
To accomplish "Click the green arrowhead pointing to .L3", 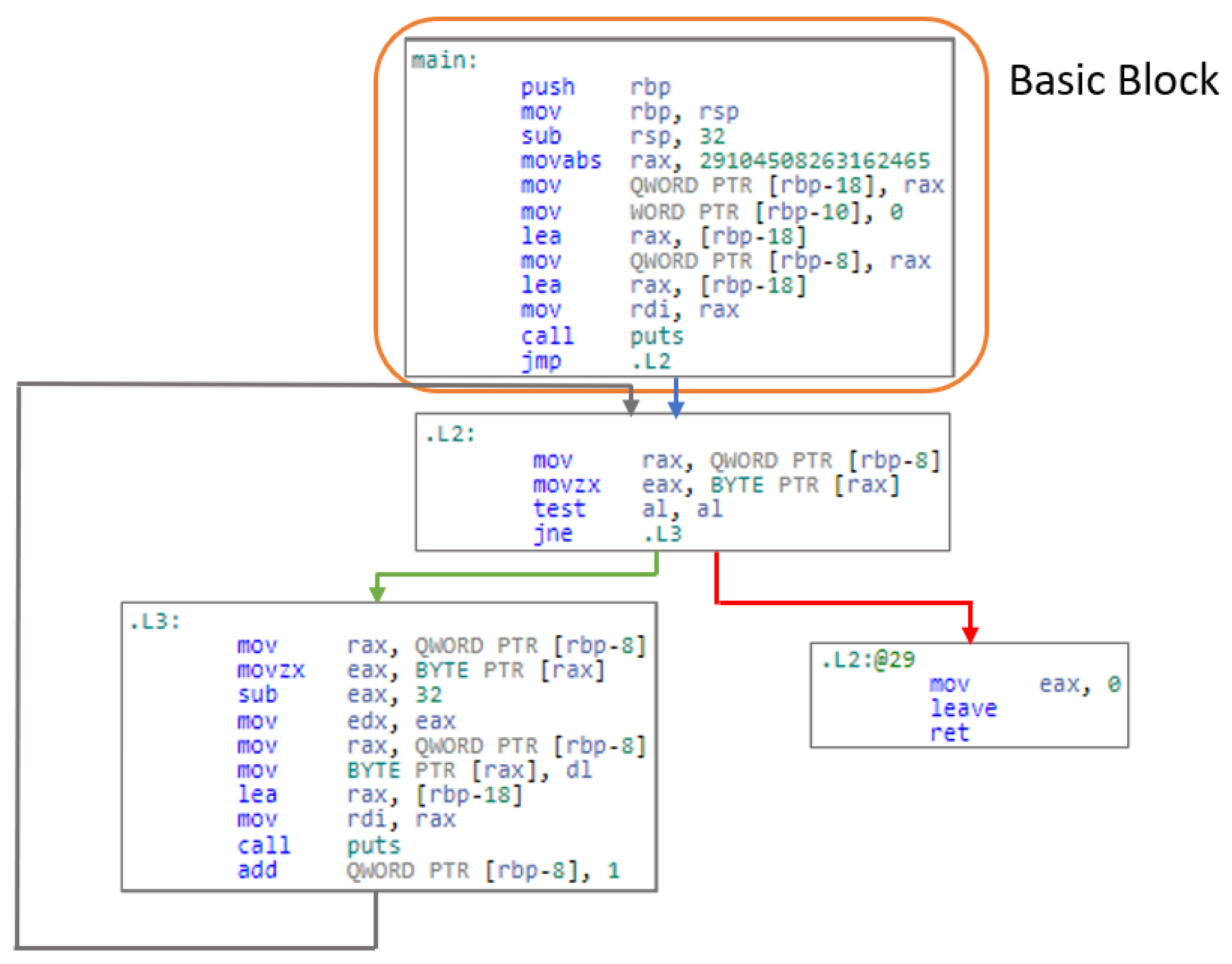I will (377, 594).
